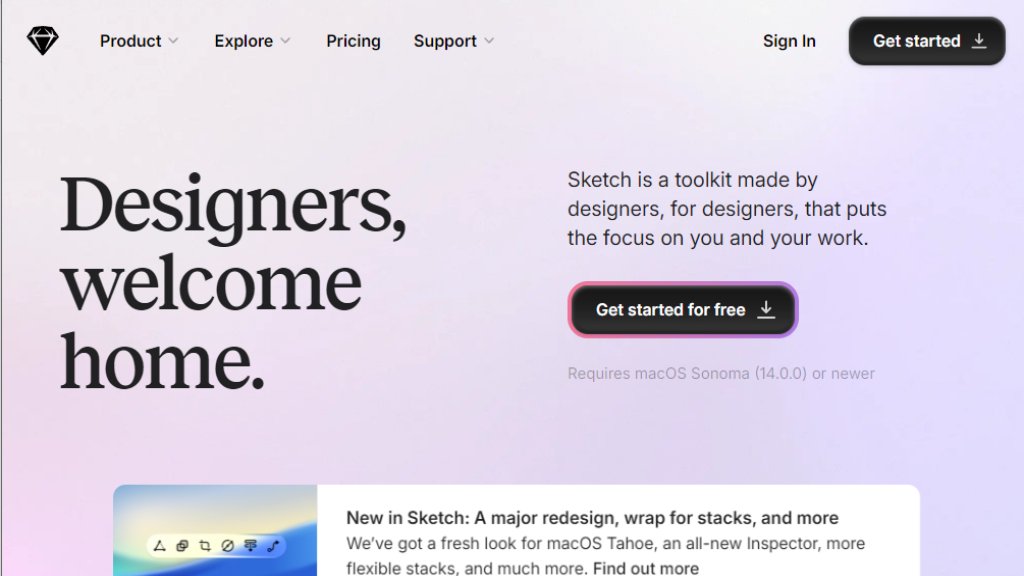Open the Product menu

130,41
